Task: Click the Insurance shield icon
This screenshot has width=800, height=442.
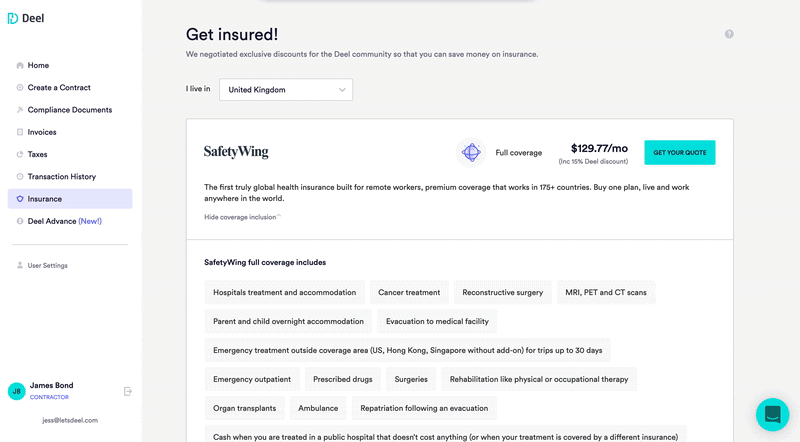Action: [x=20, y=199]
